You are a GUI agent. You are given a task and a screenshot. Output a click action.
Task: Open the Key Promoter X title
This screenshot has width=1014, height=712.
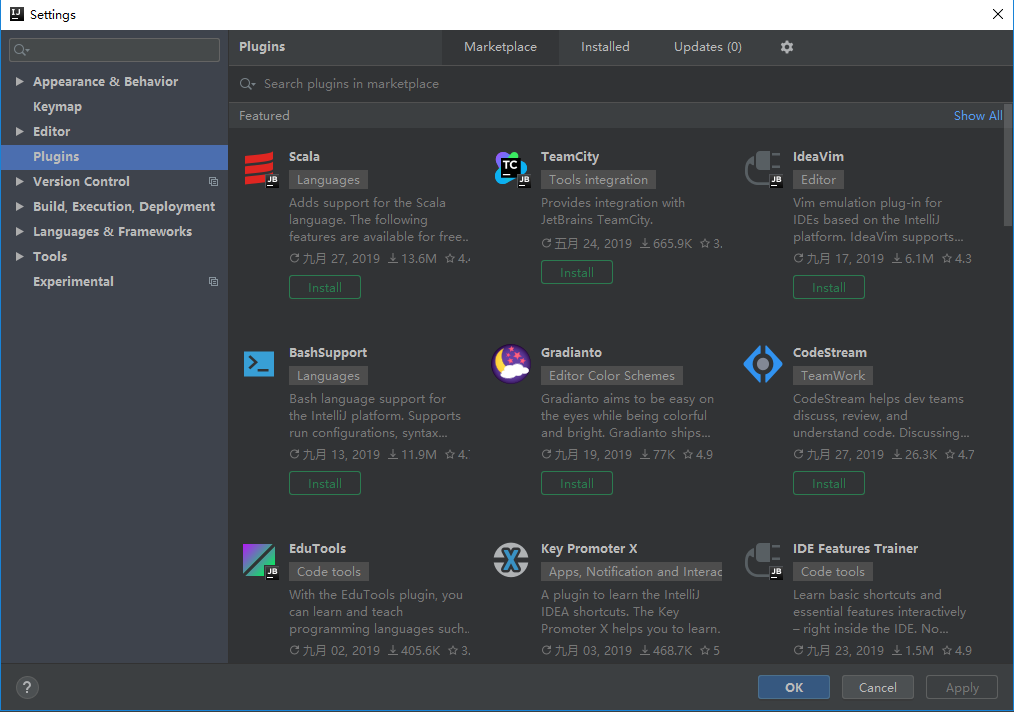(589, 548)
